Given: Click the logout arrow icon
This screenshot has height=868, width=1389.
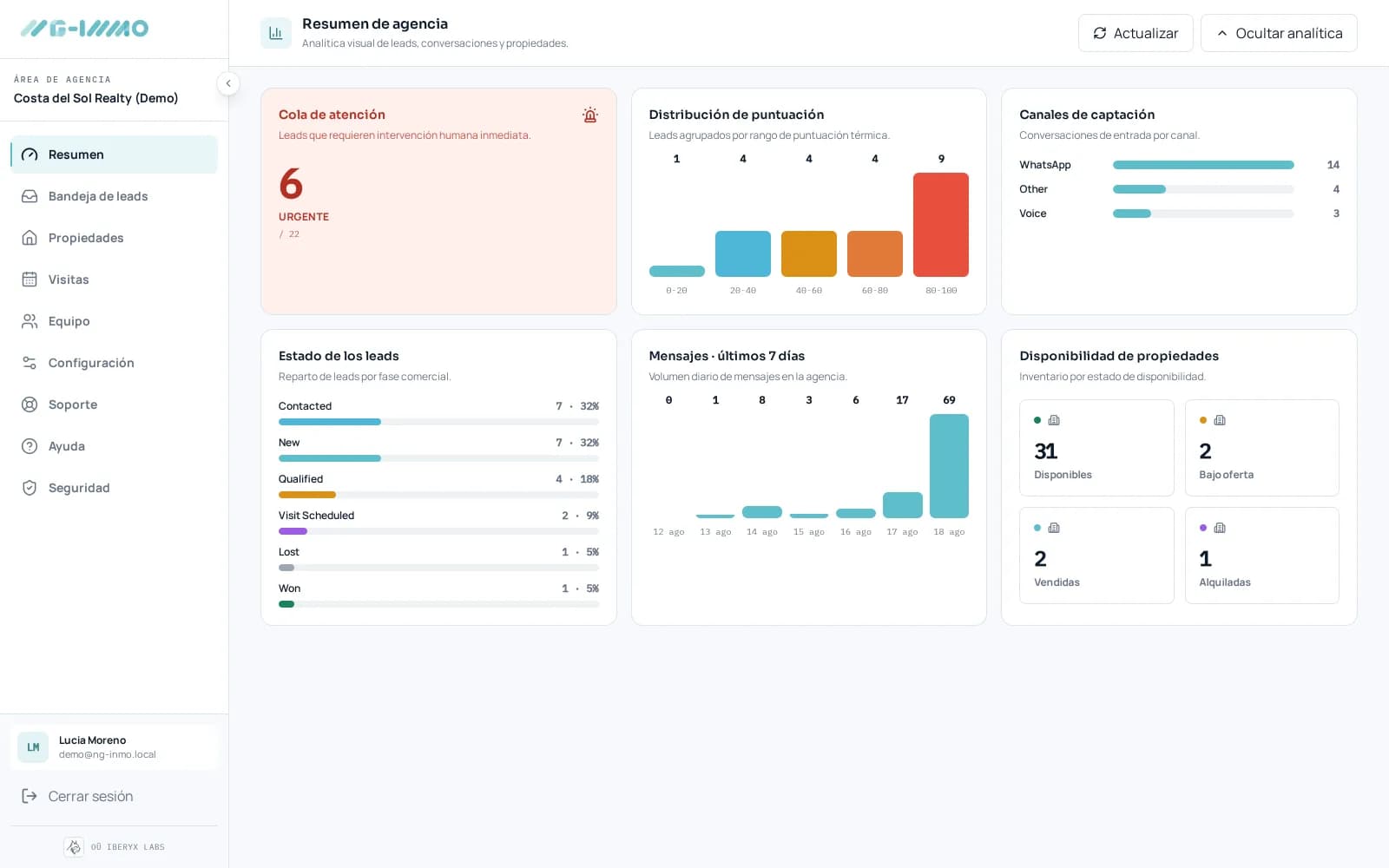Looking at the screenshot, I should coord(30,796).
